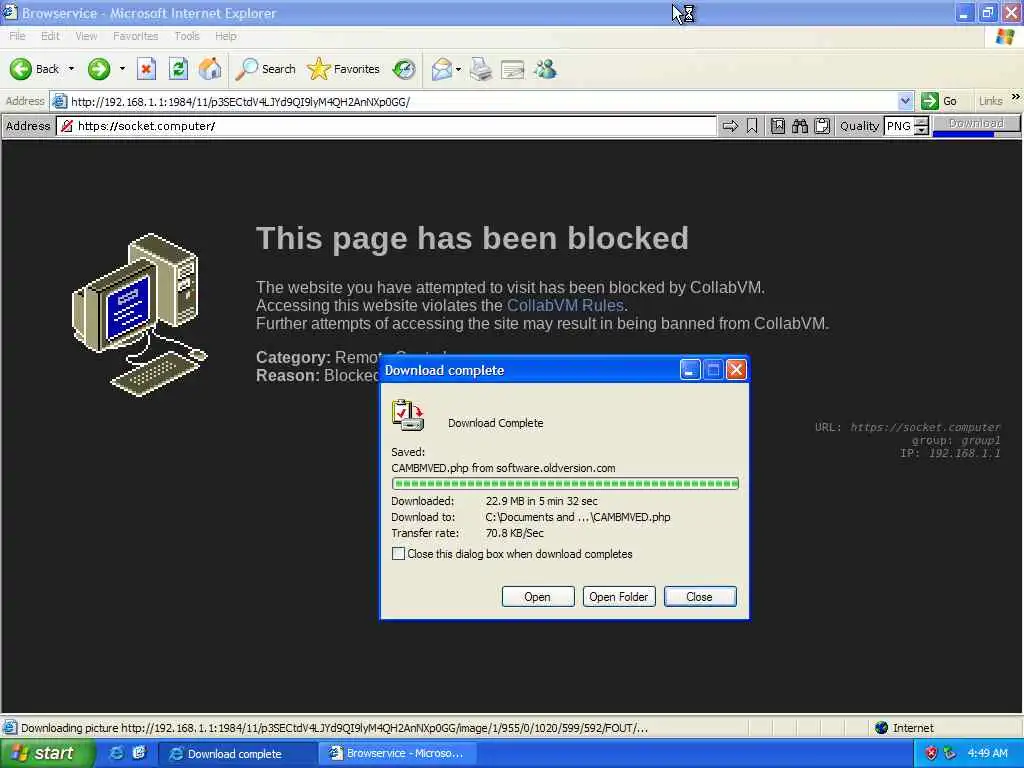Screen dimensions: 1024x768
Task: Open the Tools menu
Action: click(187, 36)
